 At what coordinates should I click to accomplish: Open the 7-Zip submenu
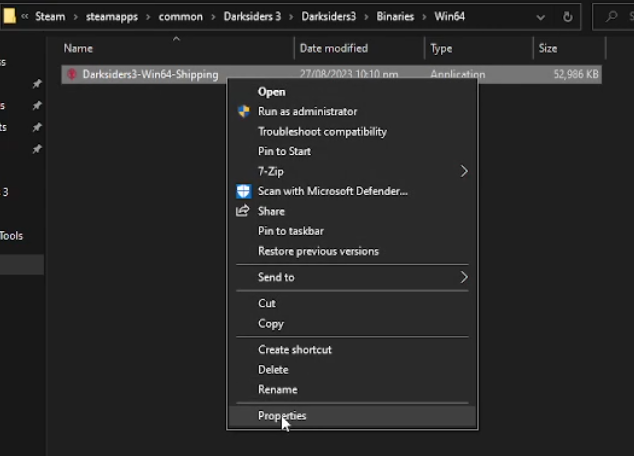point(352,171)
